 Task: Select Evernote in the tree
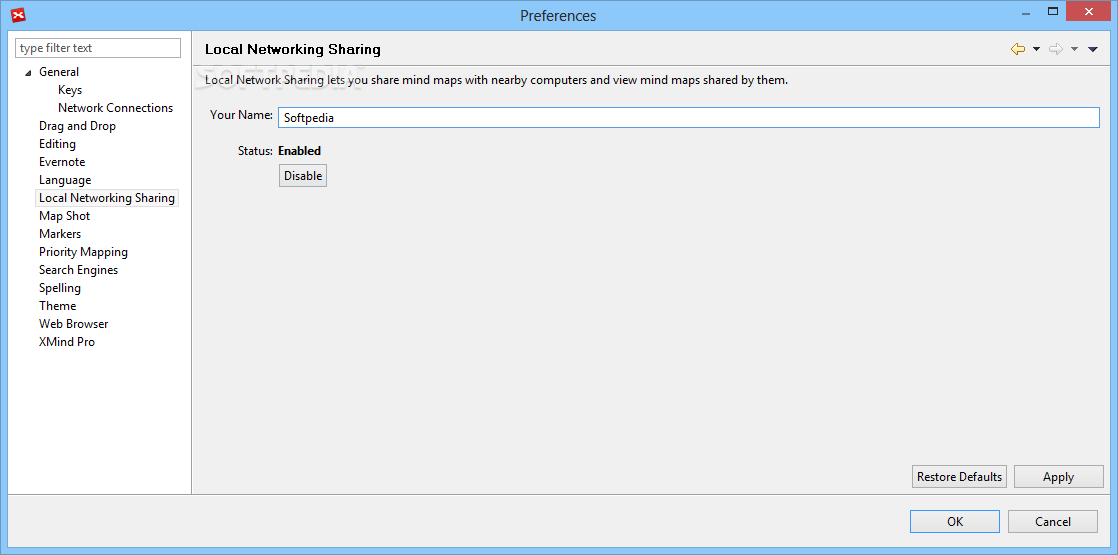(x=62, y=162)
